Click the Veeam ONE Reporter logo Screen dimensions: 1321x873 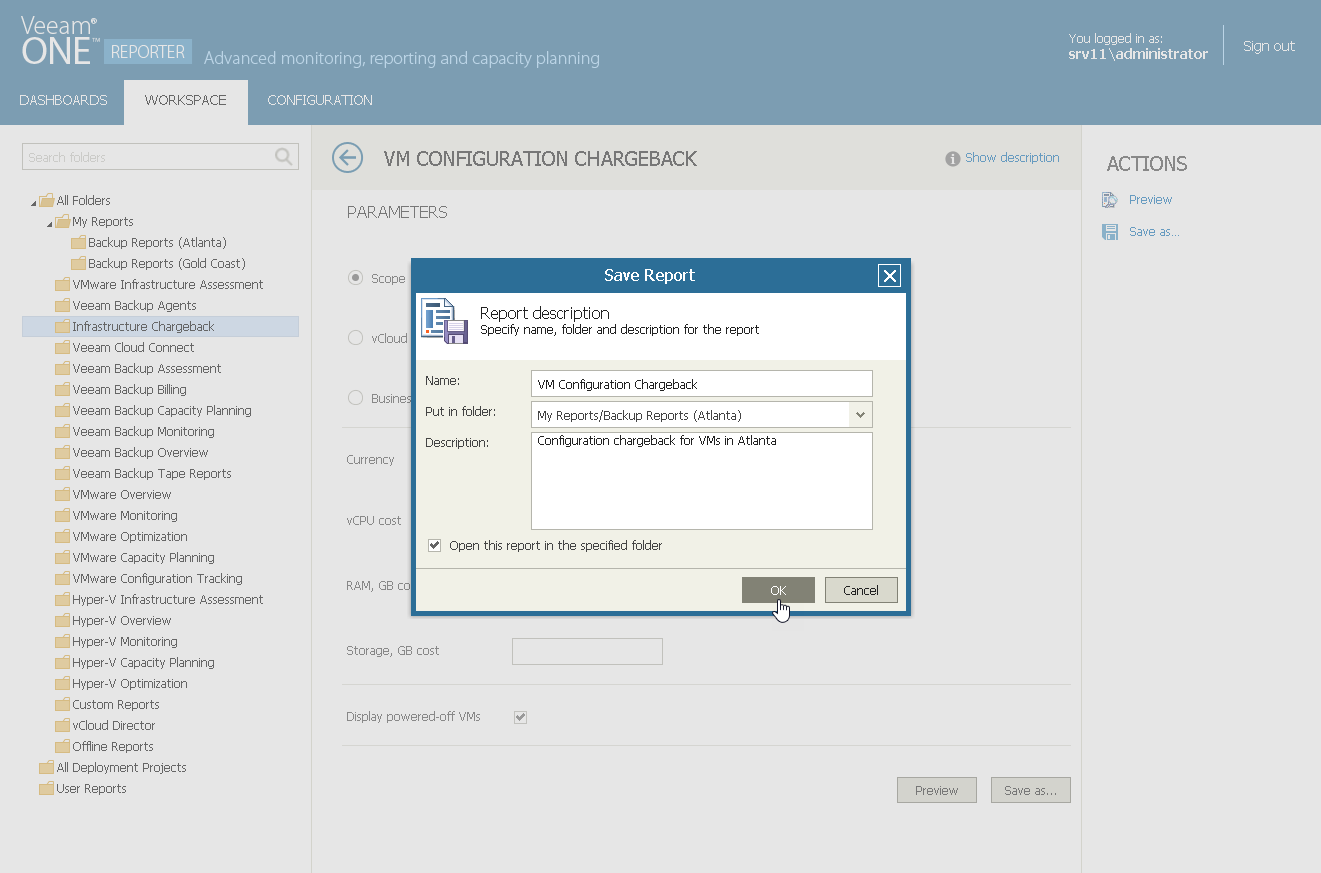point(106,42)
